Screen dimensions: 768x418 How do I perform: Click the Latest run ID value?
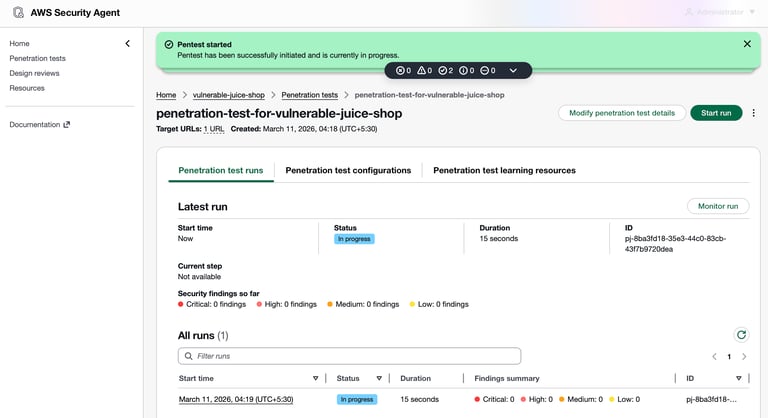(x=675, y=244)
